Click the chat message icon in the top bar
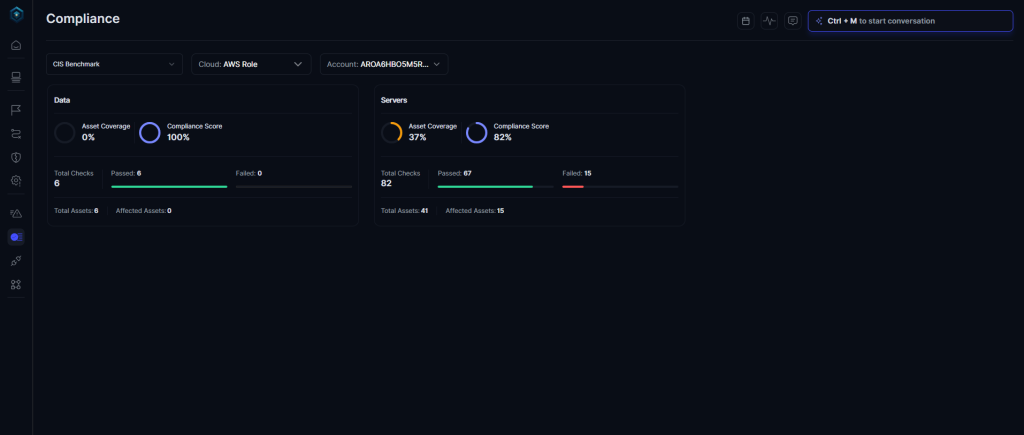 793,20
